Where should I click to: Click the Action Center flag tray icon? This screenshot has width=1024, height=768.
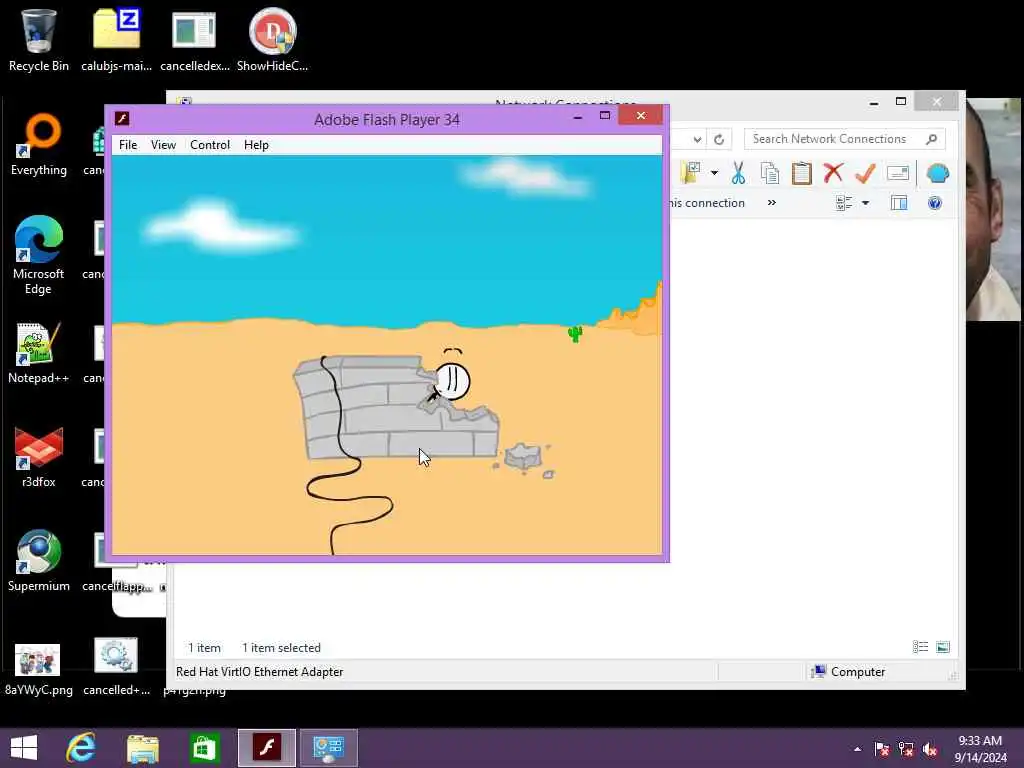tap(882, 749)
